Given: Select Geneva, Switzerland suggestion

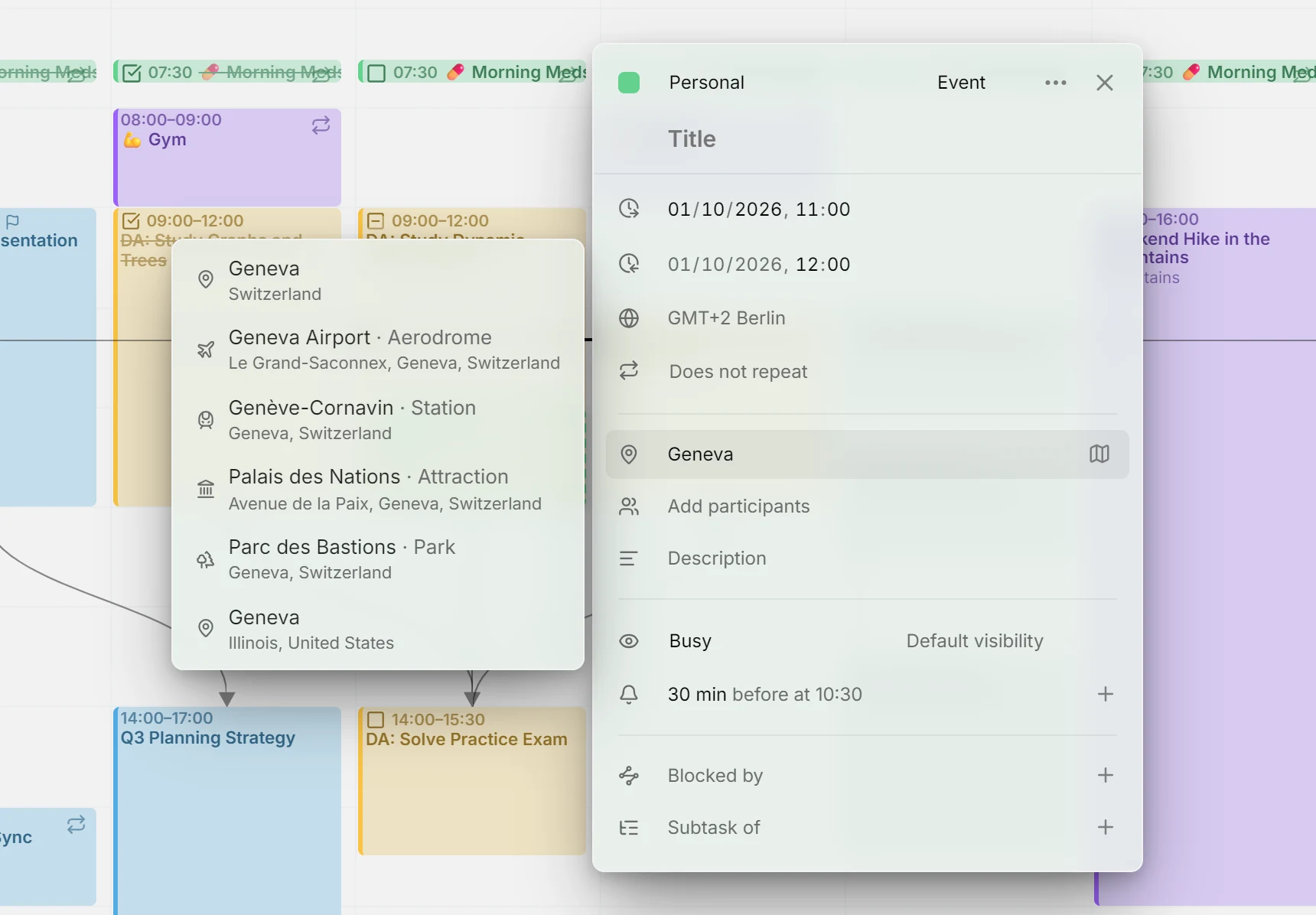Looking at the screenshot, I should coord(378,281).
